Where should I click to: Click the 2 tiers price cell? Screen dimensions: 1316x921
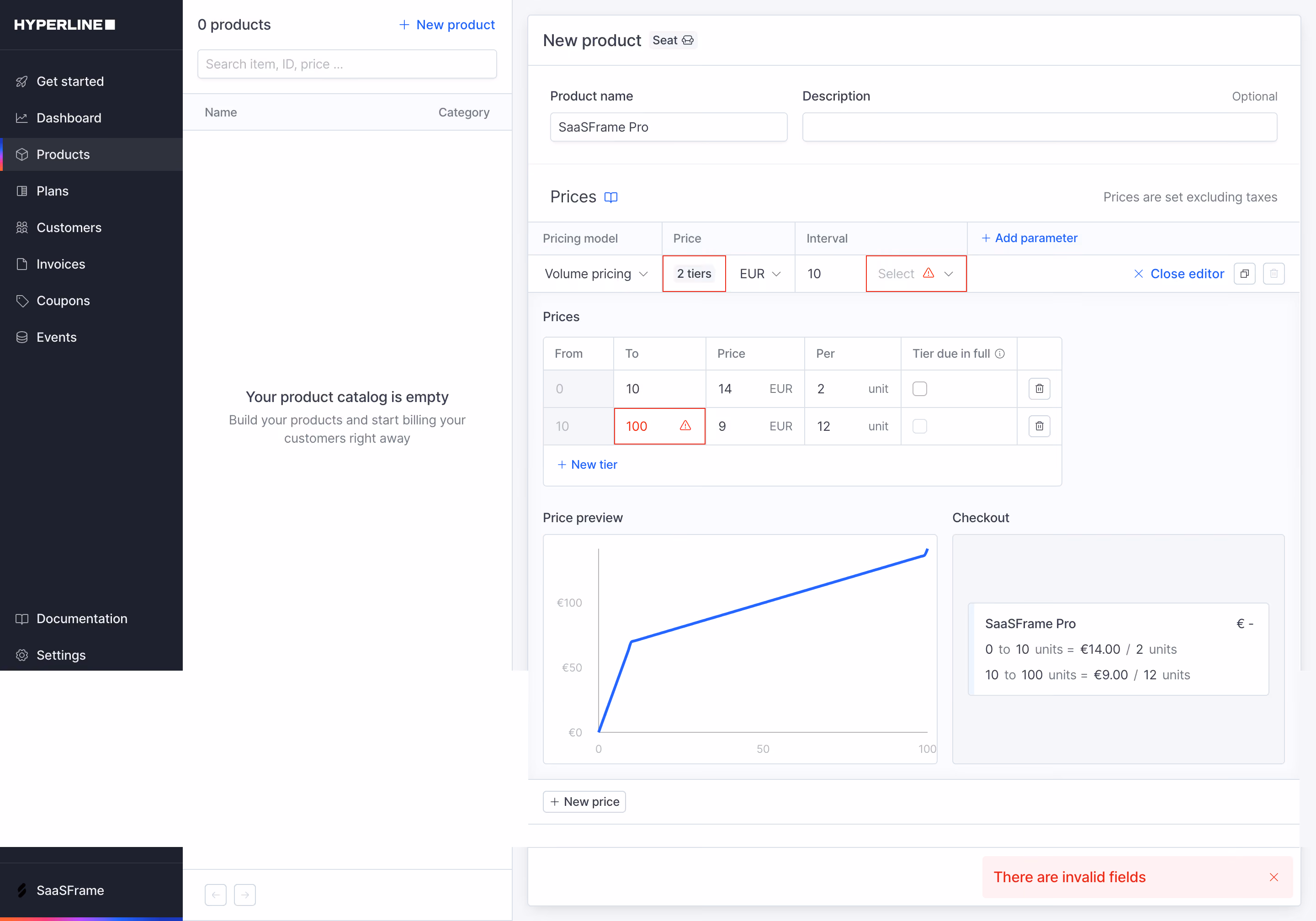[694, 274]
